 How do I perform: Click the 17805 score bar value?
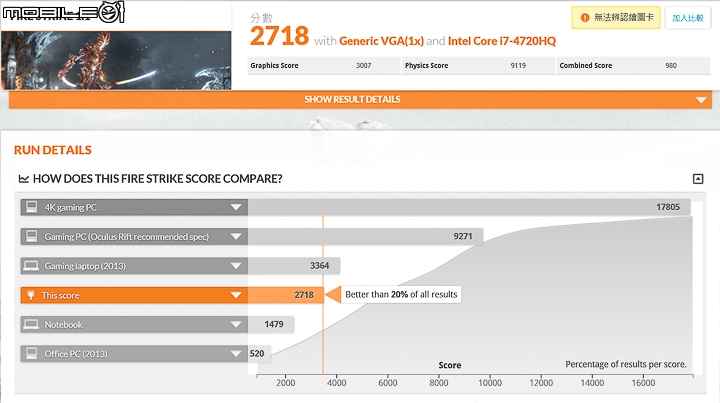point(668,207)
